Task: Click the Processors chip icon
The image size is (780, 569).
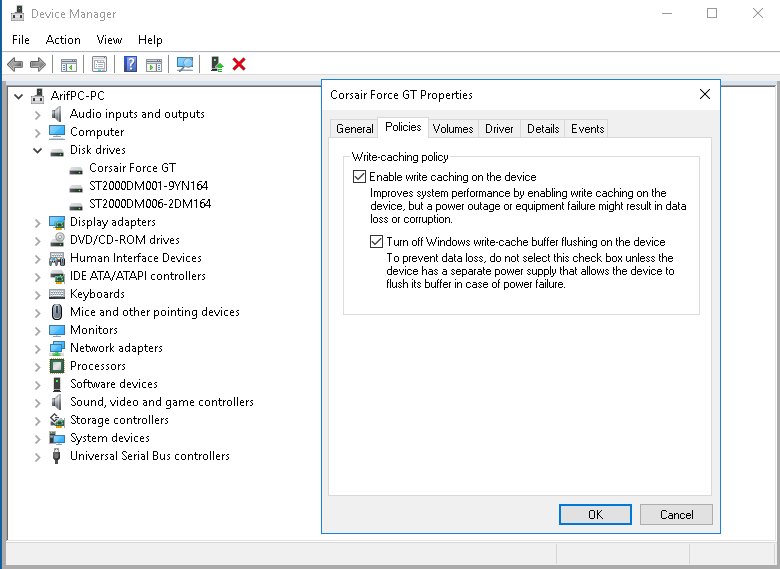Action: [x=57, y=366]
